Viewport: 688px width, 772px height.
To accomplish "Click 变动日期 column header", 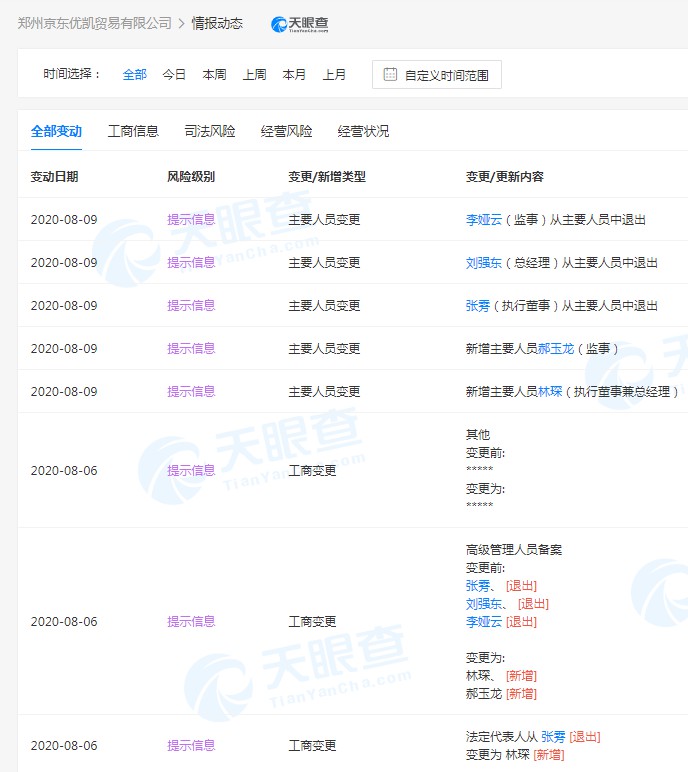I will 55,177.
